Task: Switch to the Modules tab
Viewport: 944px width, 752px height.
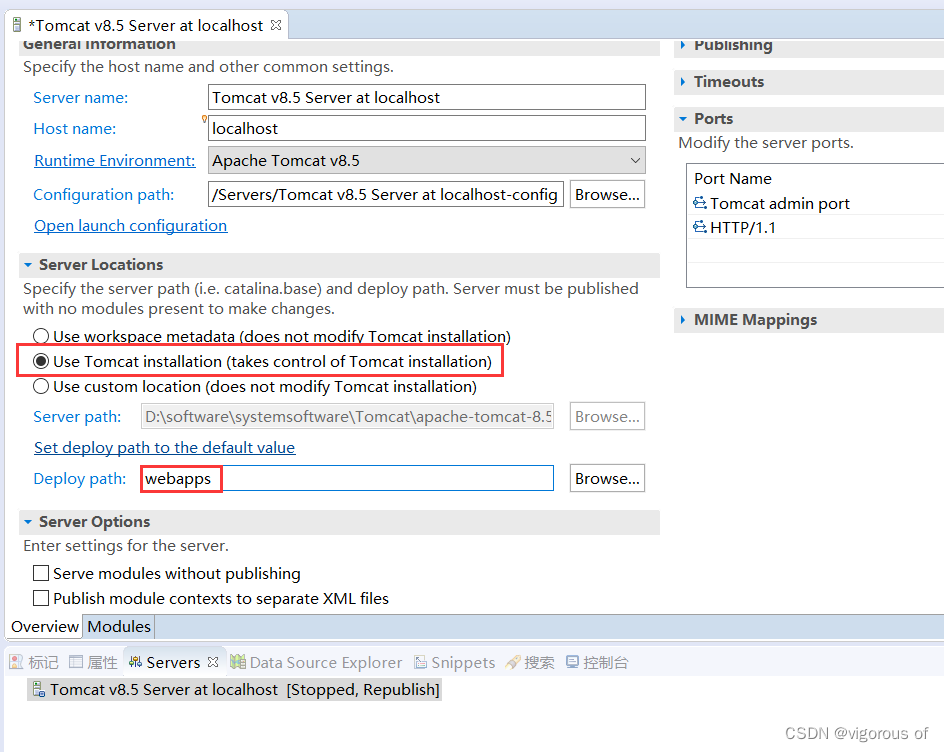Action: click(119, 627)
